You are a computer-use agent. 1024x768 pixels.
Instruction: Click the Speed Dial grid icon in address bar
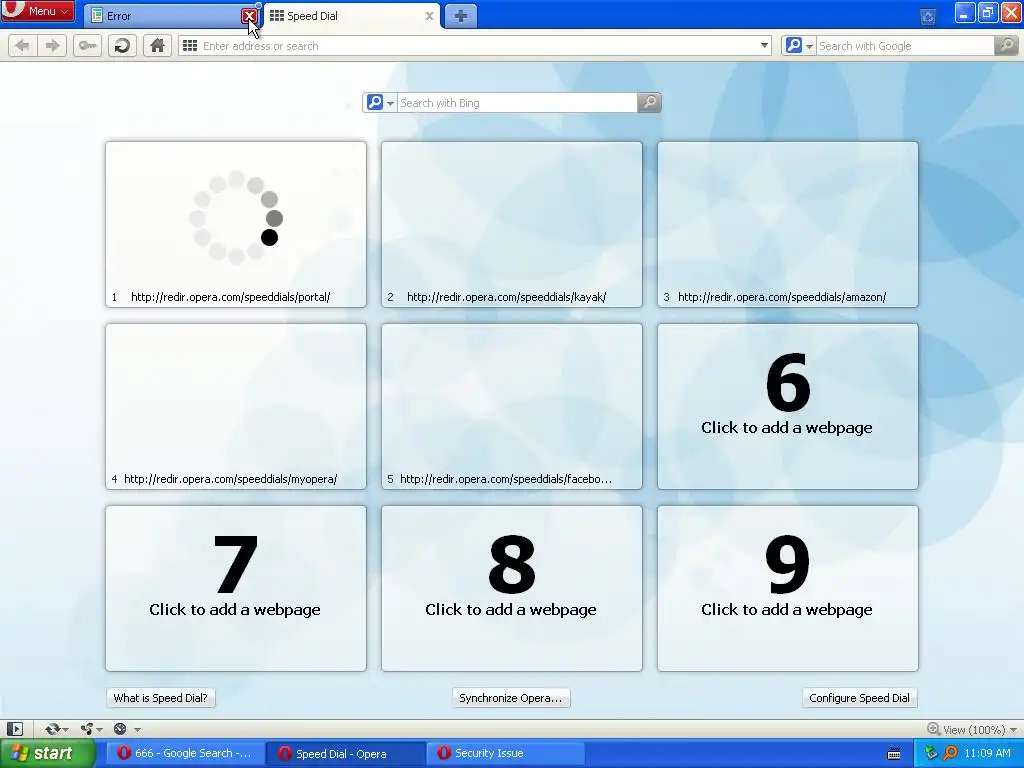pyautogui.click(x=190, y=46)
